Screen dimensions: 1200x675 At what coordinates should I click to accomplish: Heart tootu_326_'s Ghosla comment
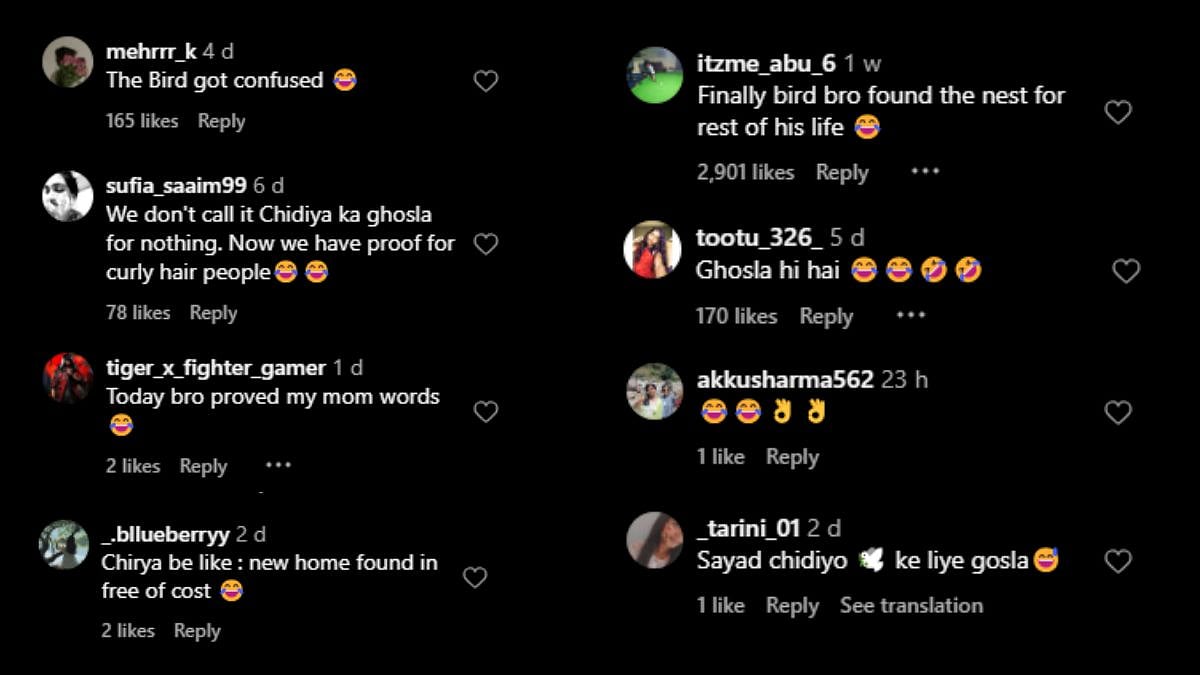[x=1126, y=271]
